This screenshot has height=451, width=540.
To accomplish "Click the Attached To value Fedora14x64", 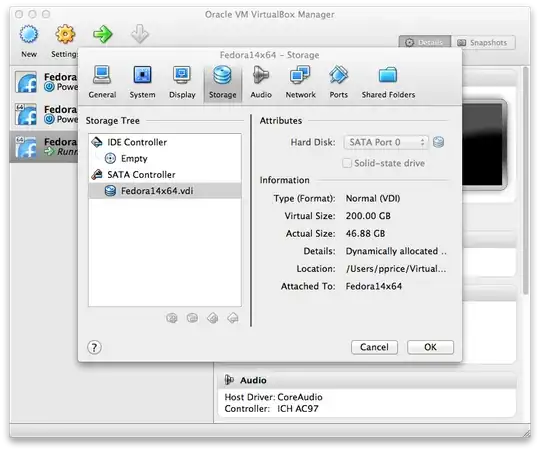I will (374, 286).
